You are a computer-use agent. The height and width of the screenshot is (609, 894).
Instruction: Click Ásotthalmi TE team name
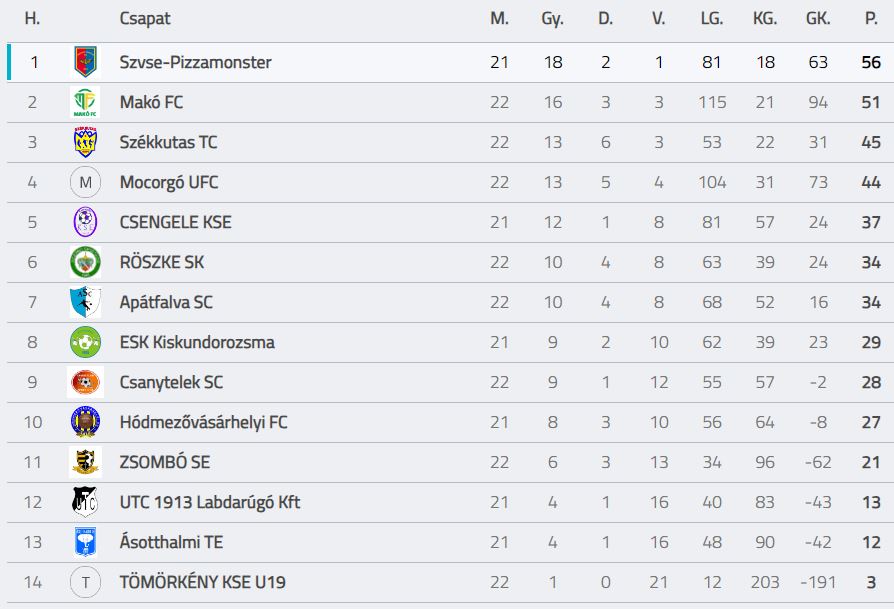[x=171, y=542]
